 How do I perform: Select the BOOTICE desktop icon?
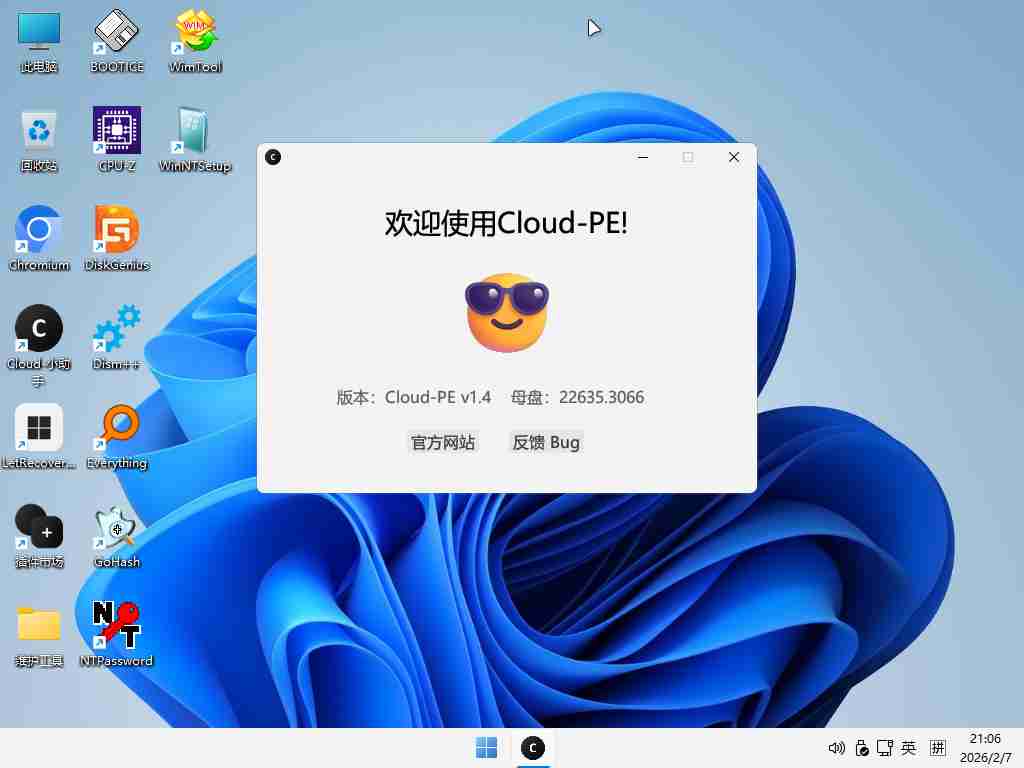(117, 33)
